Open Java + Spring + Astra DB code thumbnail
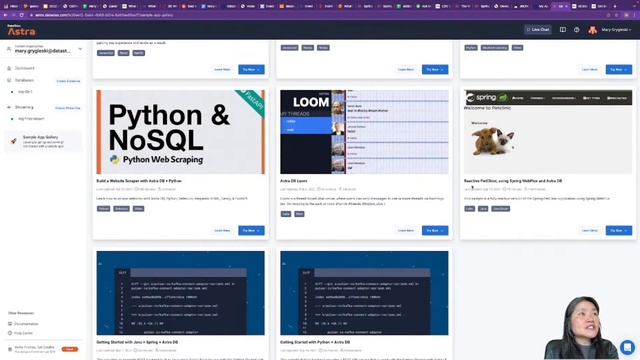 (x=180, y=293)
